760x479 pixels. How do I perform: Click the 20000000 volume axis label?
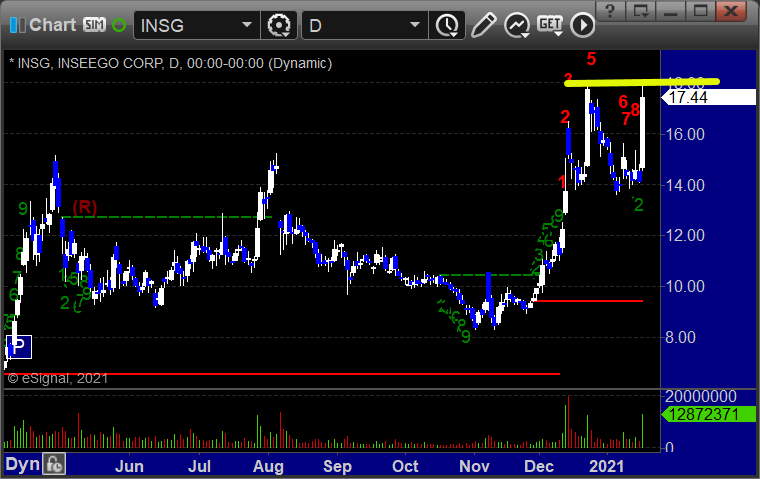click(x=701, y=397)
